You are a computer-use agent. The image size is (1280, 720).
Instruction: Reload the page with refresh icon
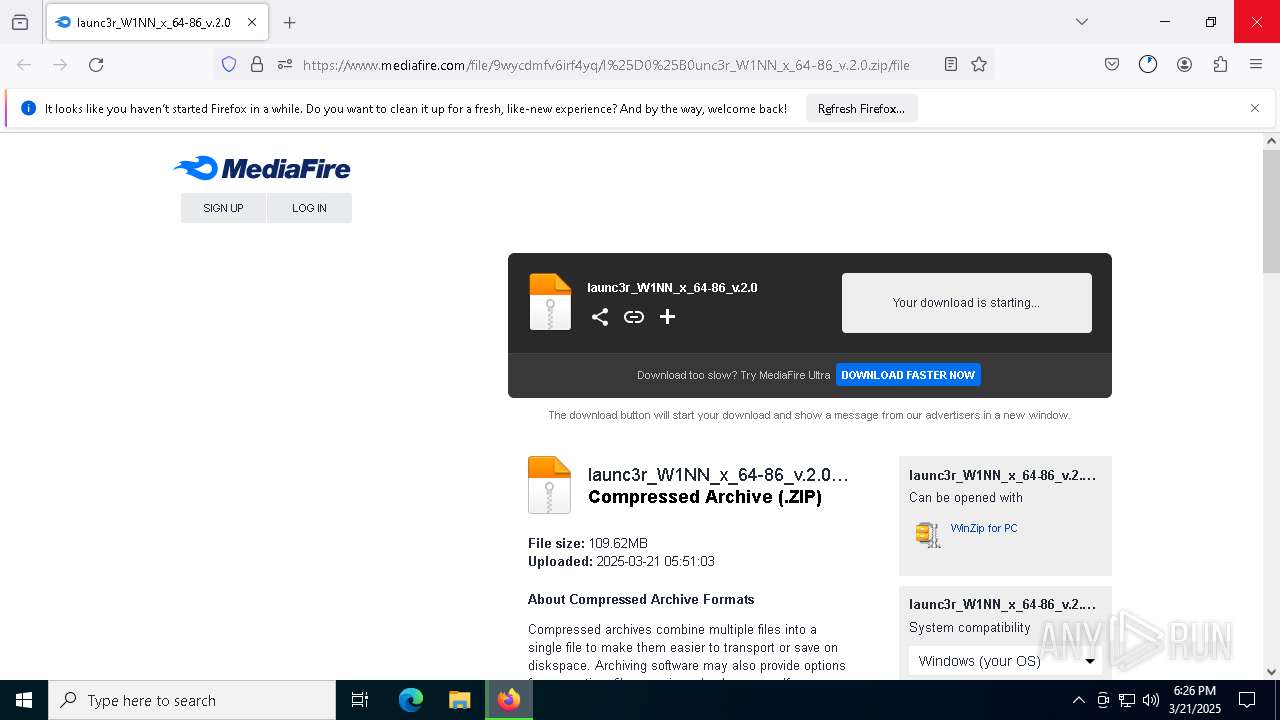(96, 65)
